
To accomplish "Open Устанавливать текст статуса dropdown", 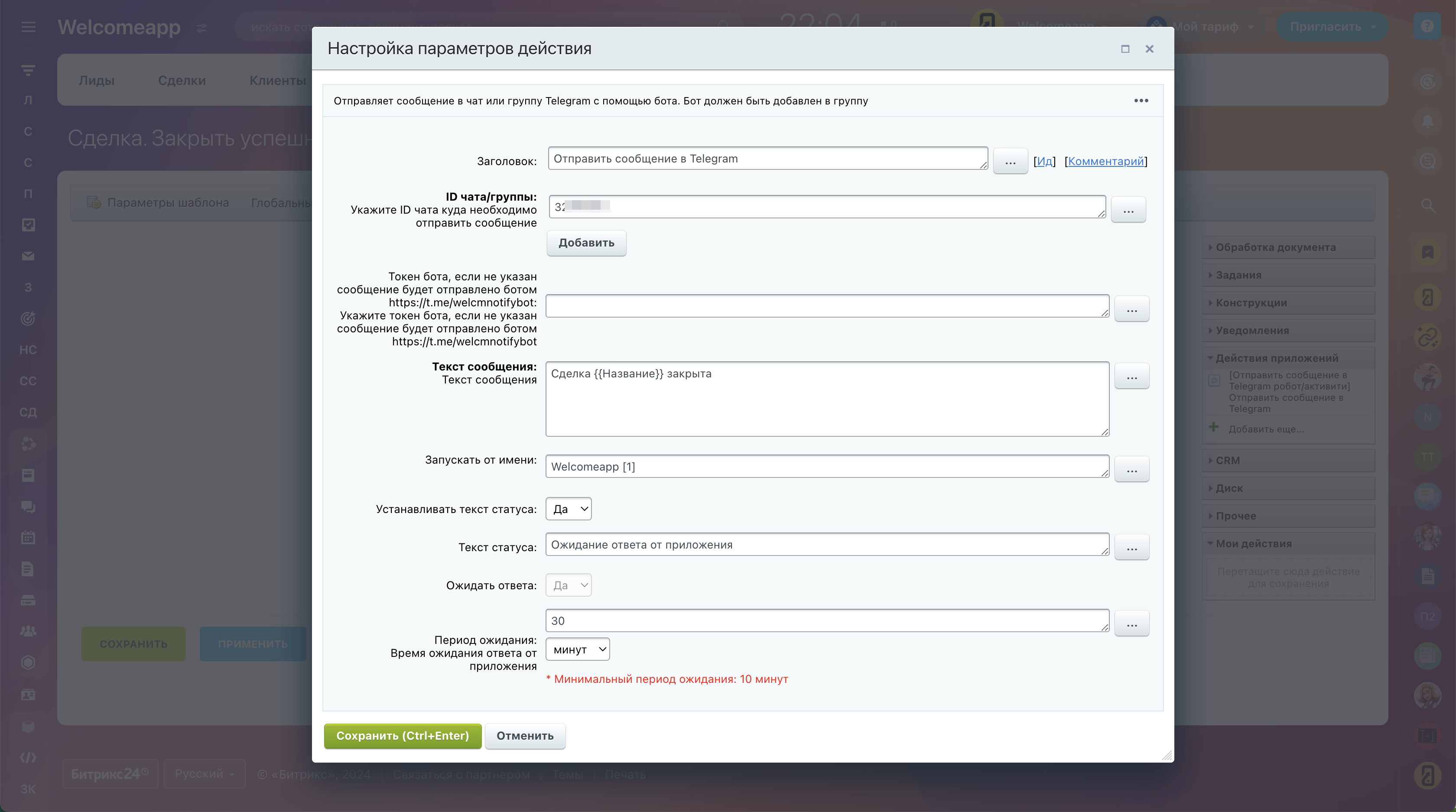I will pyautogui.click(x=569, y=509).
